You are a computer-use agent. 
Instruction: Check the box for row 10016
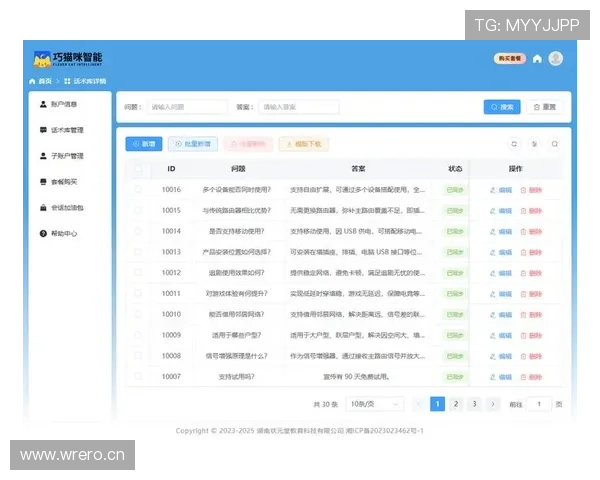138,189
